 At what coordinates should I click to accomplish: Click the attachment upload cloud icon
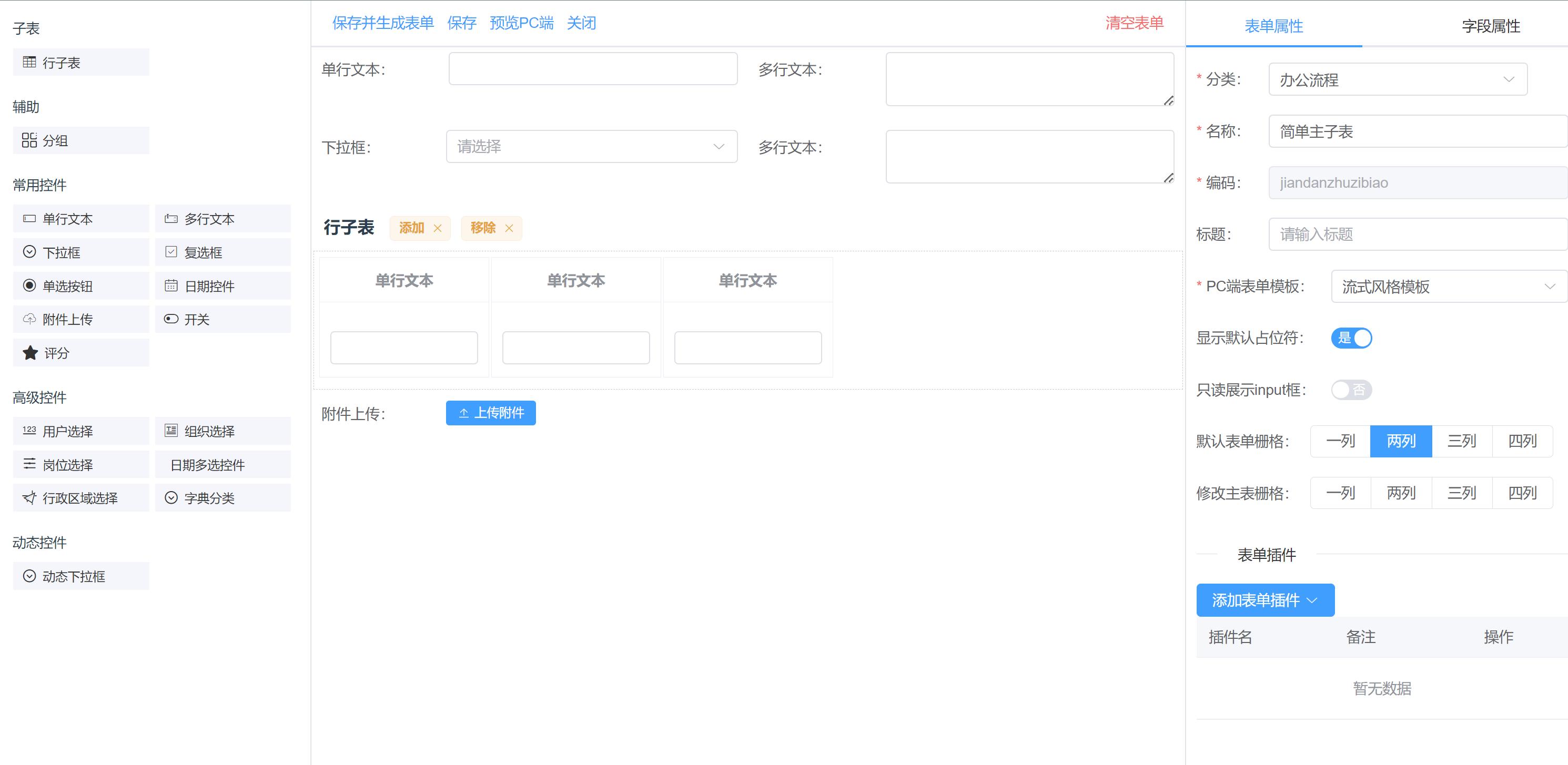(29, 319)
